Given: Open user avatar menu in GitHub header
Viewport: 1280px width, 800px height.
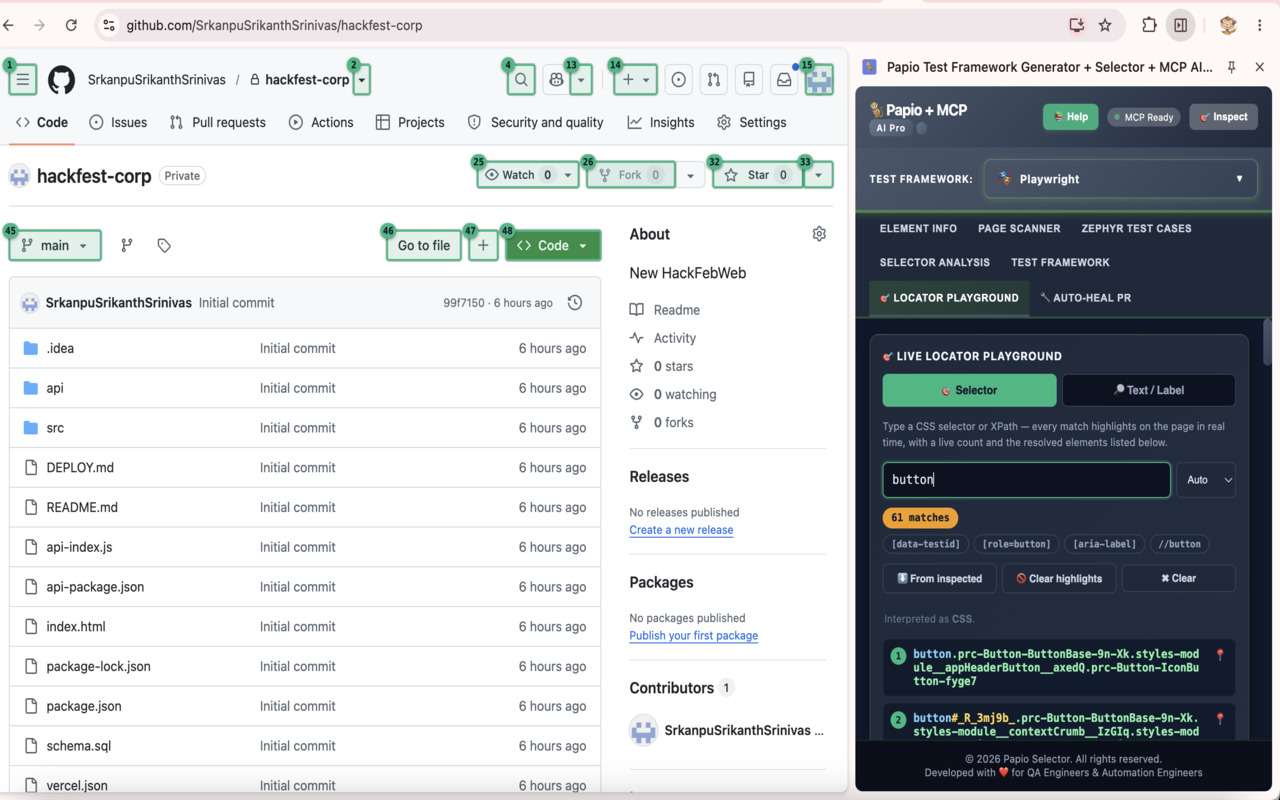Looking at the screenshot, I should [819, 80].
